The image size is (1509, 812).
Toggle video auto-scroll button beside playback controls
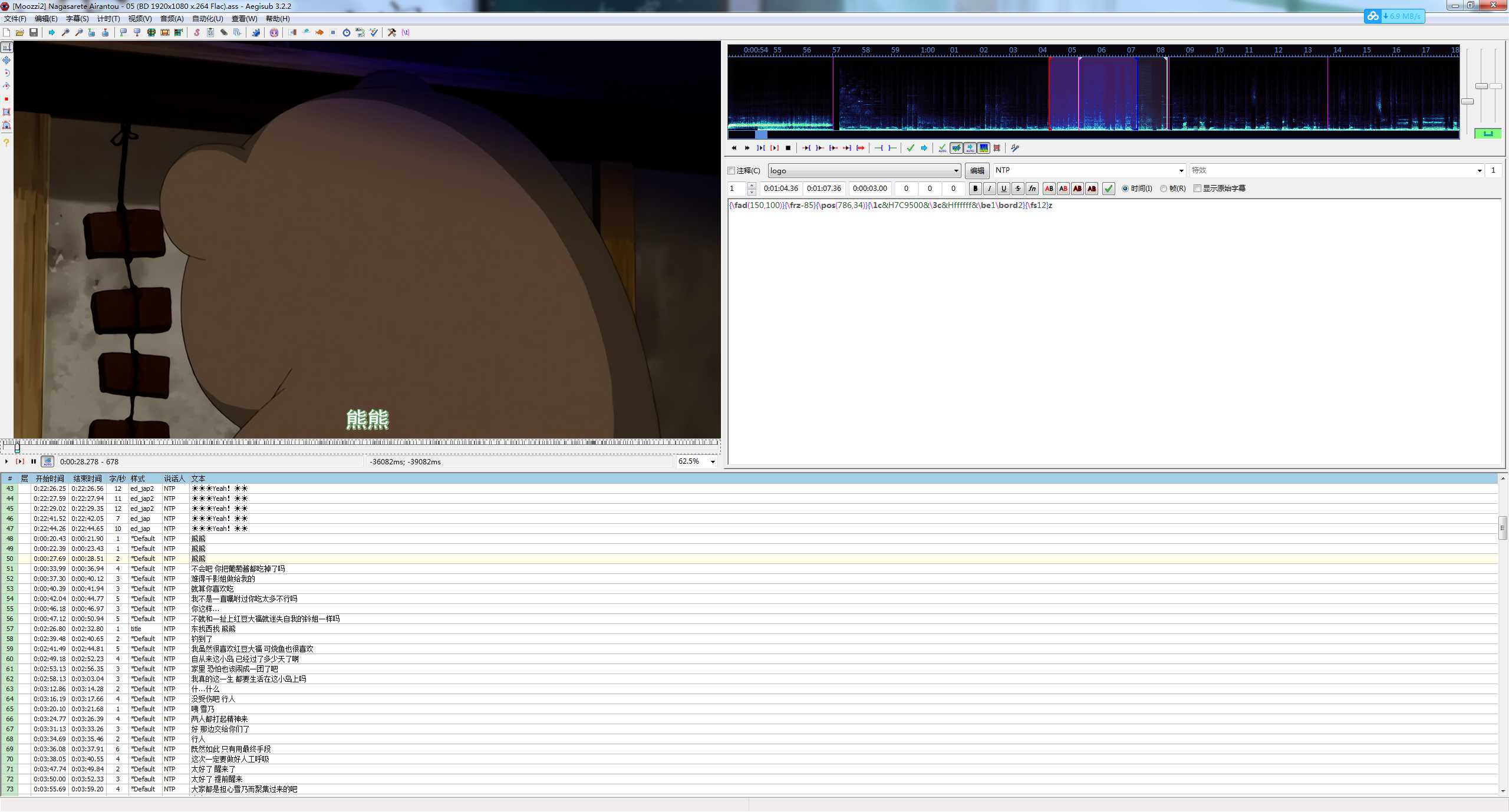(48, 461)
